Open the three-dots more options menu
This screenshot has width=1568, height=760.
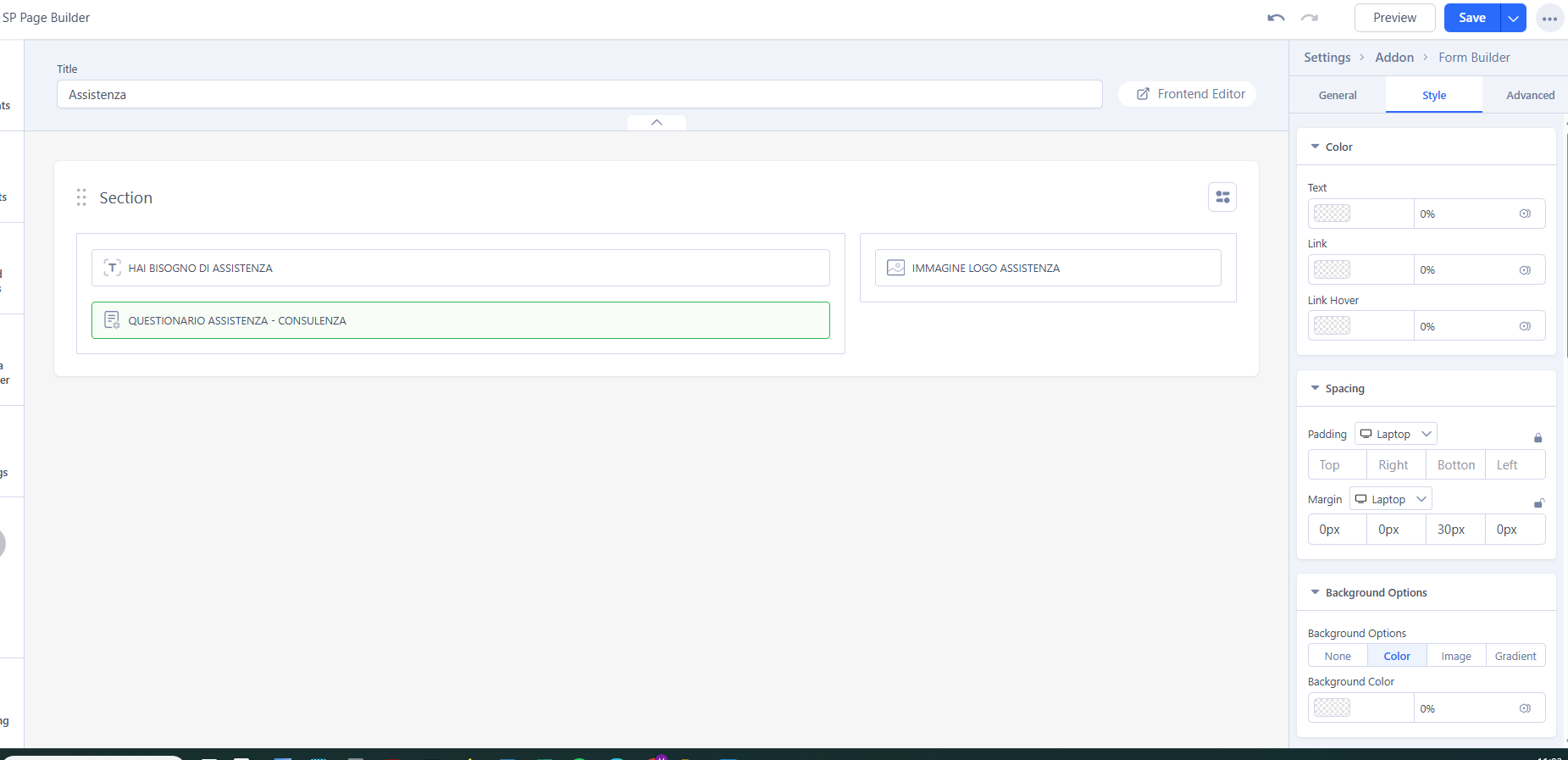pyautogui.click(x=1549, y=18)
